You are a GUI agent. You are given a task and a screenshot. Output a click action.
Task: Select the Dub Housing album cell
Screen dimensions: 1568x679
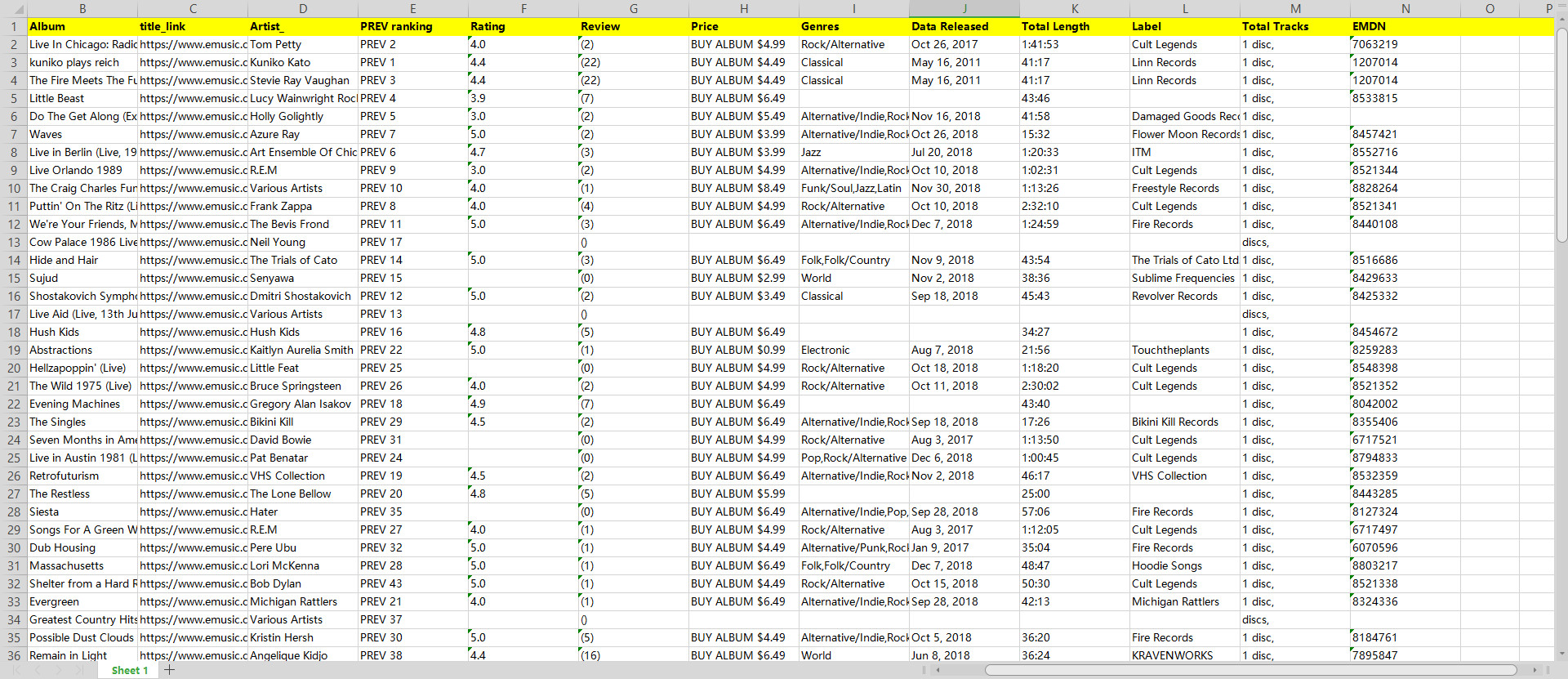pyautogui.click(x=82, y=547)
